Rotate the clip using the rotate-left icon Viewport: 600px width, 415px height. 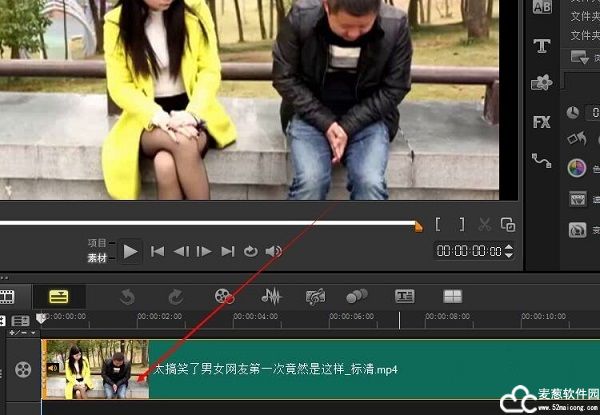tap(577, 138)
